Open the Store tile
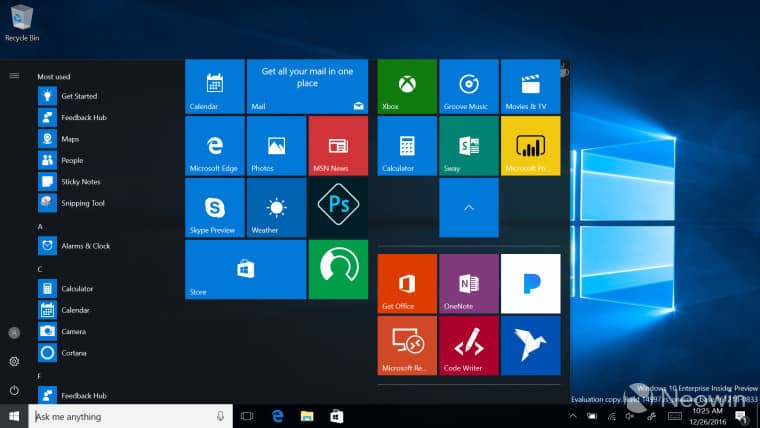Screen dimensions: 760x428 (245, 269)
